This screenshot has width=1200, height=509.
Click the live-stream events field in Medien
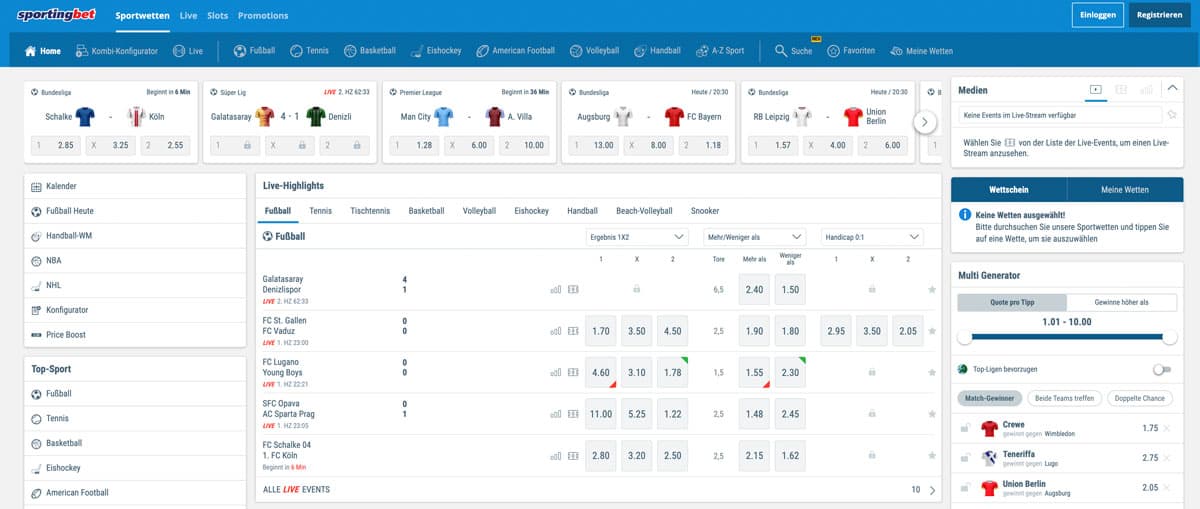point(1059,115)
